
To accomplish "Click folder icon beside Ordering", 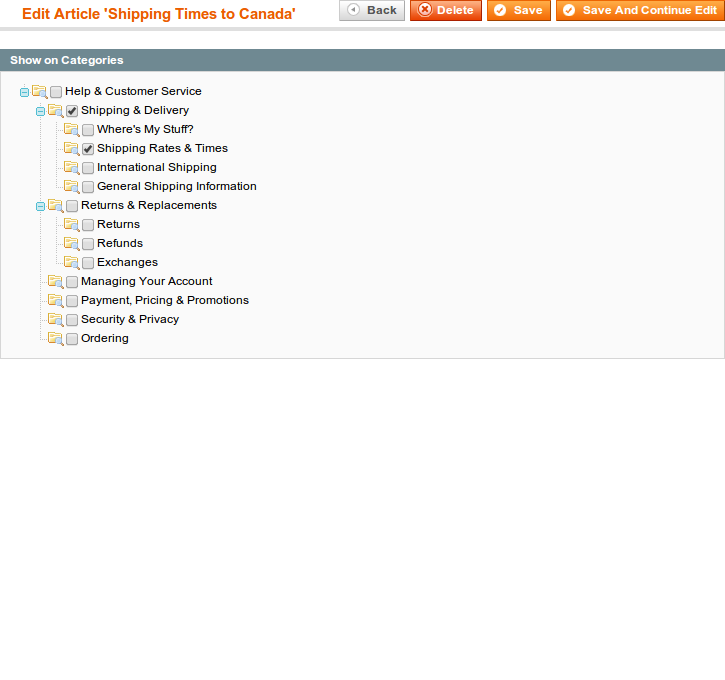I will [55, 338].
